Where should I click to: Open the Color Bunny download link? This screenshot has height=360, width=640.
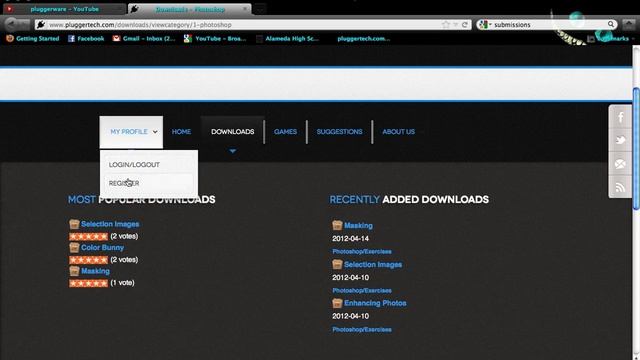102,247
